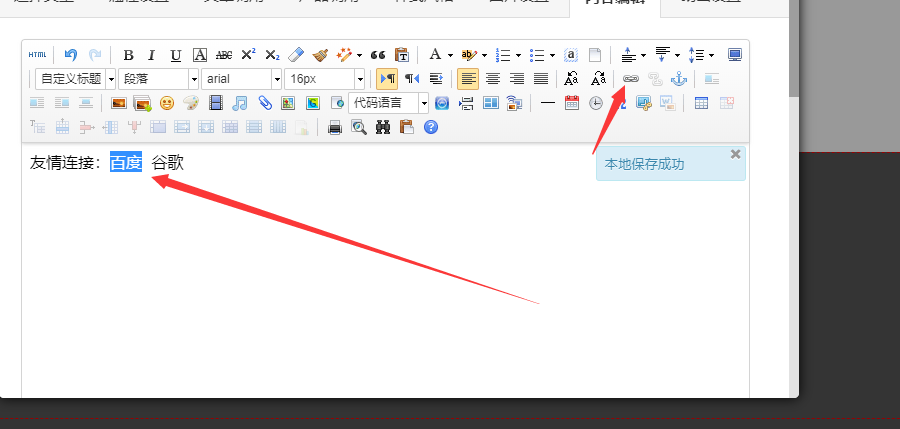Viewport: 900px width, 429px height.
Task: Attach a file with paperclip icon
Action: (x=264, y=103)
